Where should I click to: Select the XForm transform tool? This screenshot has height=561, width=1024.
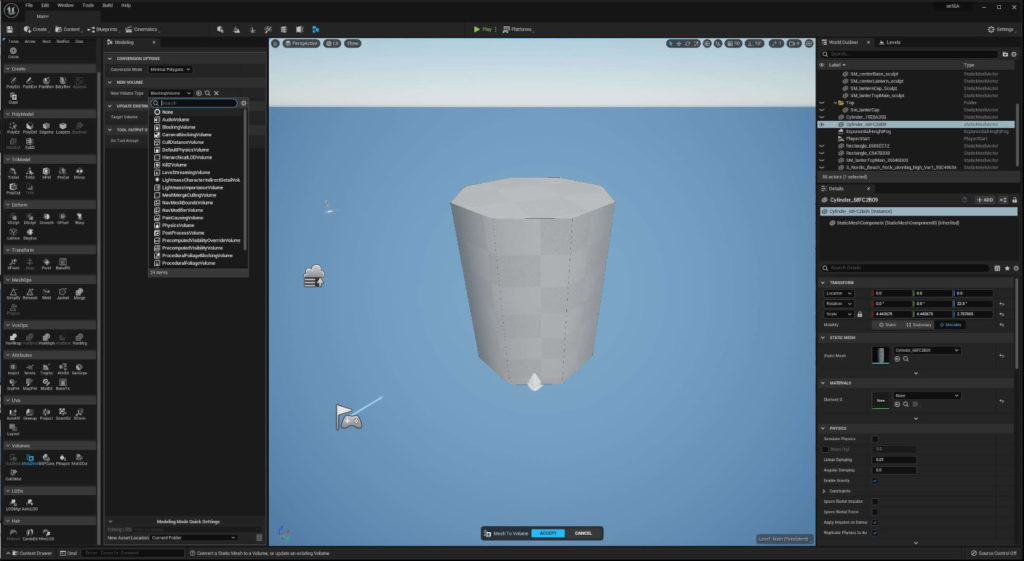pos(13,264)
